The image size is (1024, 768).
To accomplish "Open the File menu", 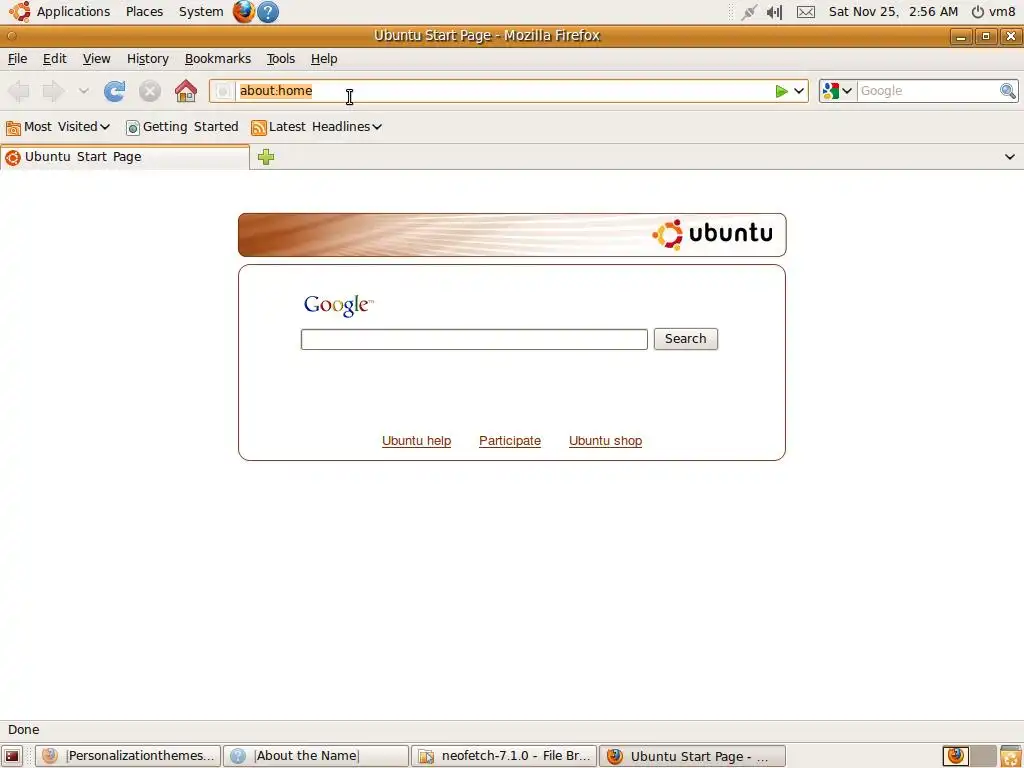I will click(17, 59).
